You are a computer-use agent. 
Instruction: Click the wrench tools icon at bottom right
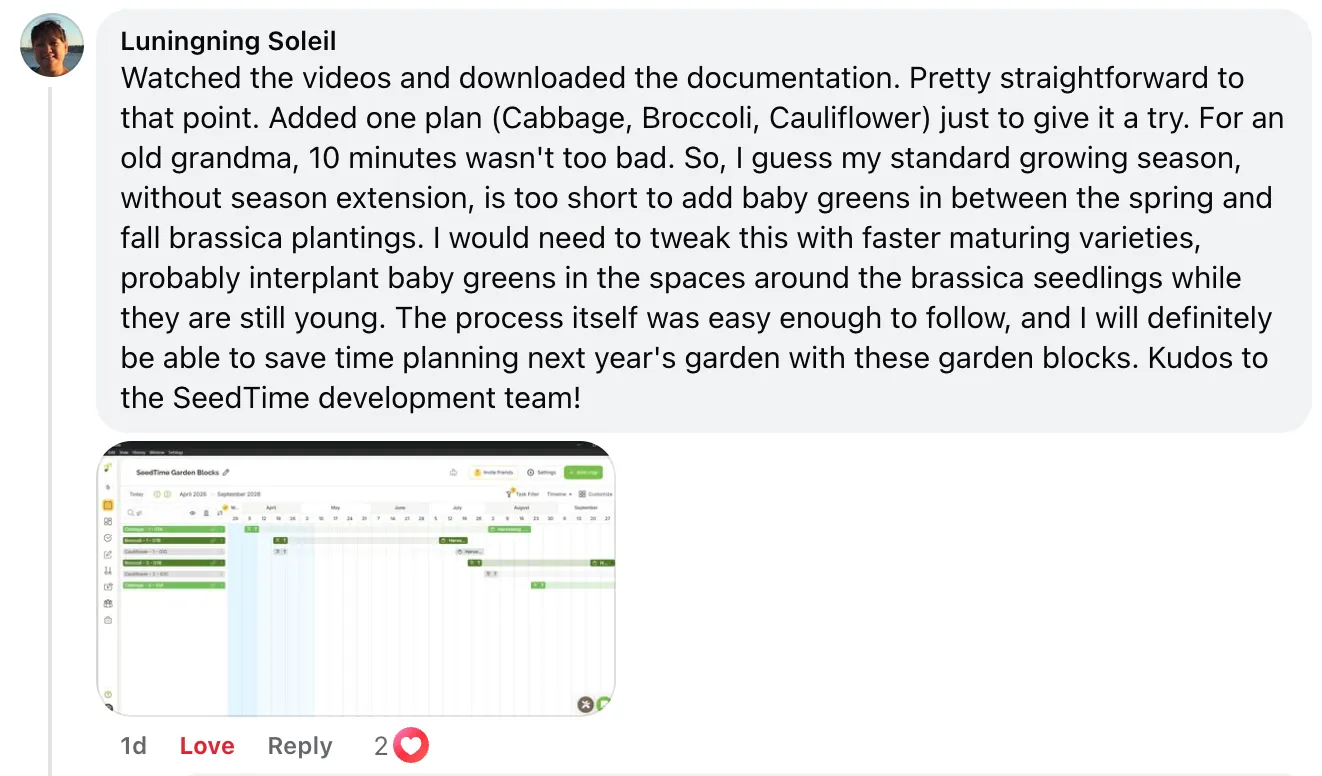(586, 705)
